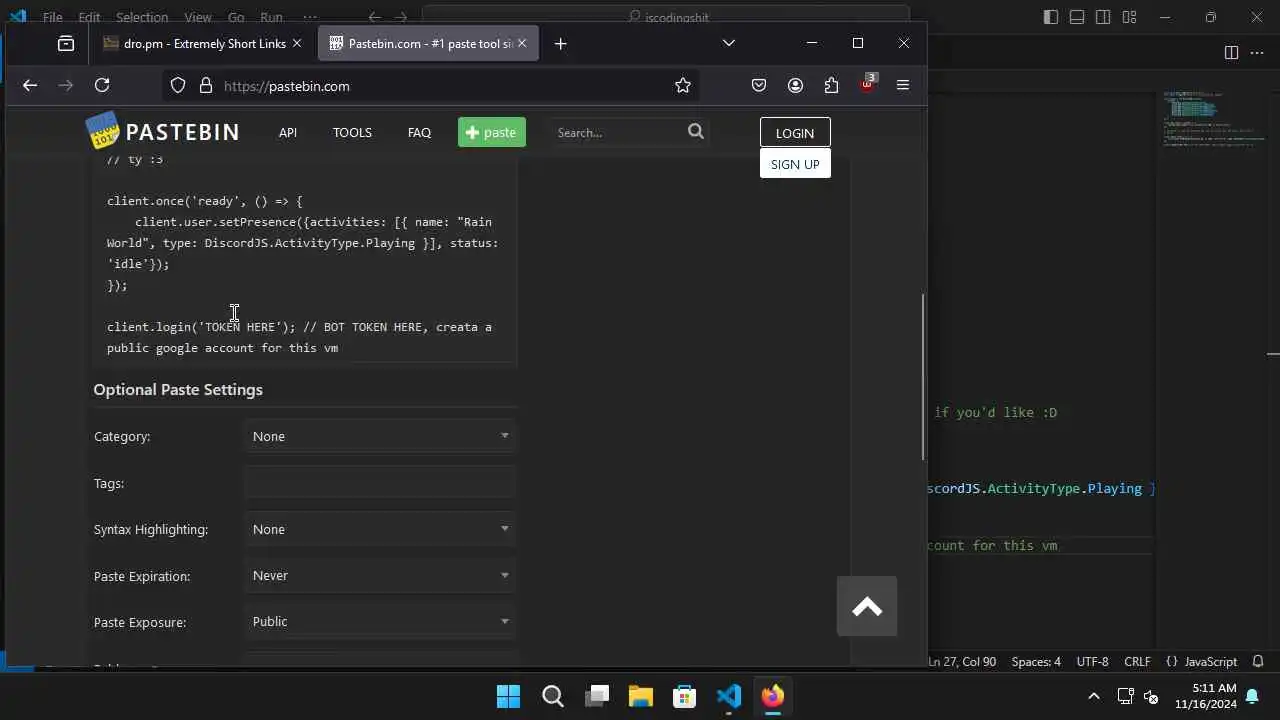
Task: Open the TOOLS link in Pastebin header
Action: [x=352, y=132]
